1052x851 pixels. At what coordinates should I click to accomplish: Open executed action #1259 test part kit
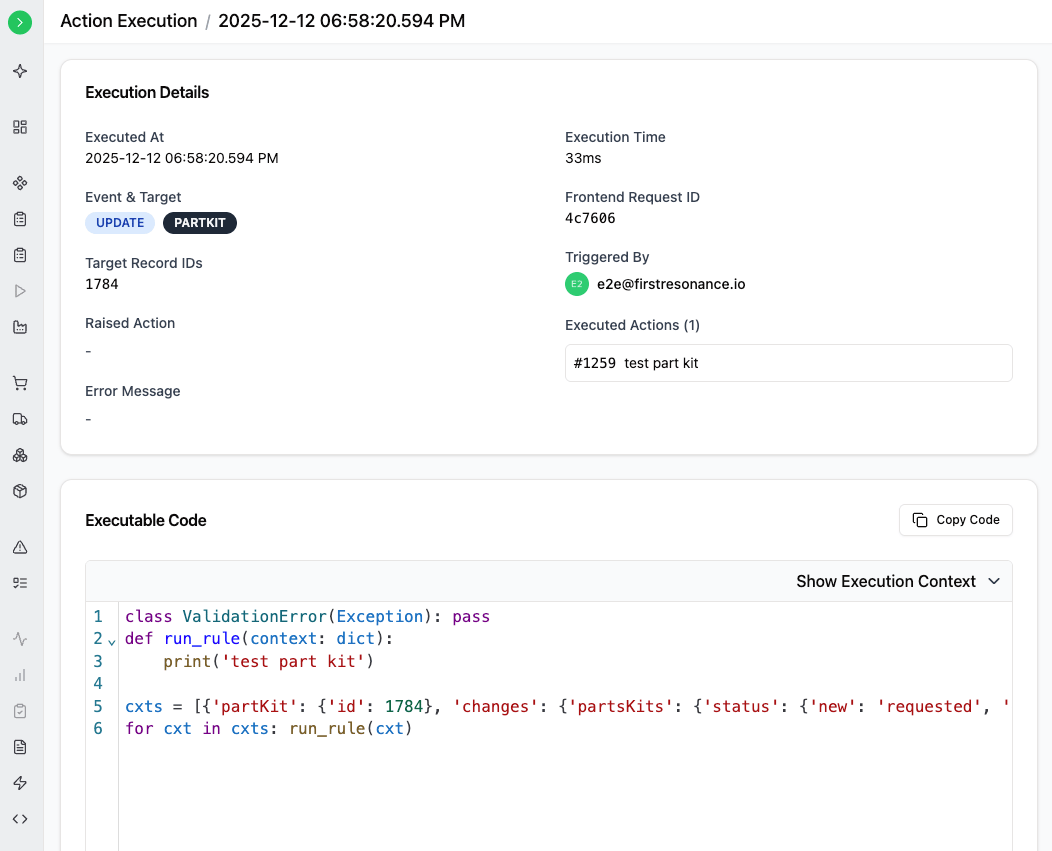[788, 363]
